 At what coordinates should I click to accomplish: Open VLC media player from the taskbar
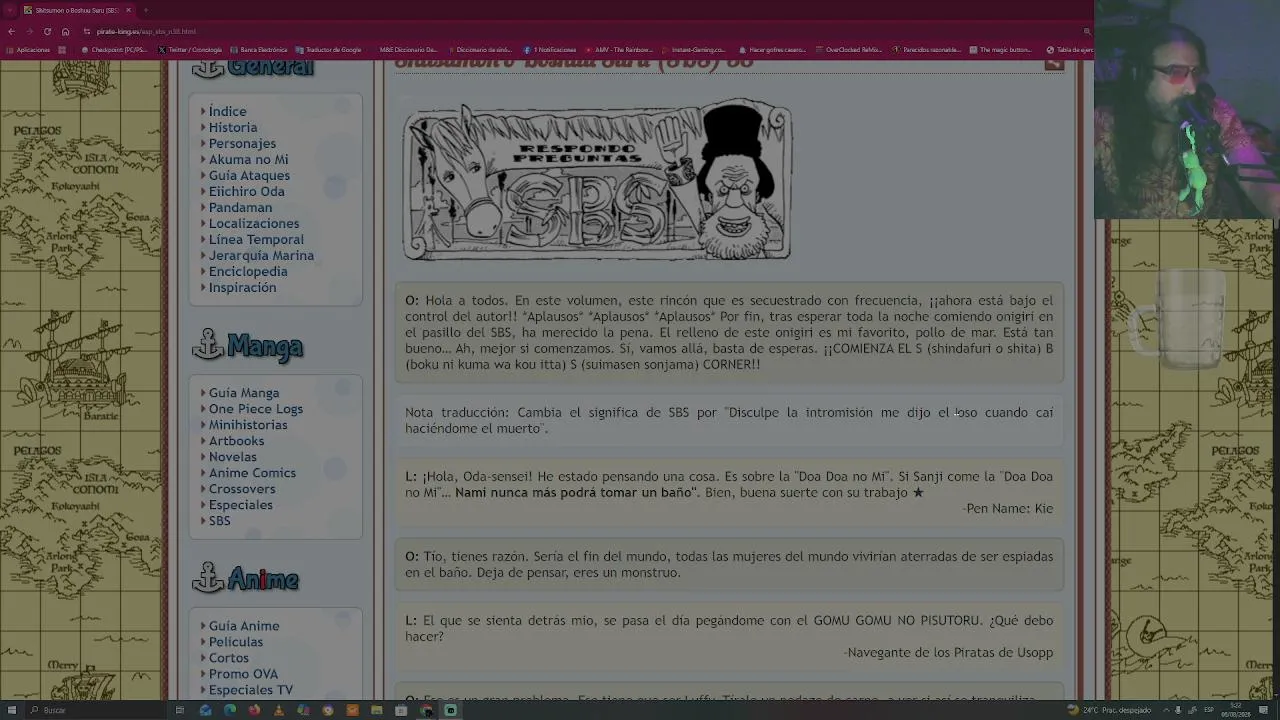tap(279, 710)
